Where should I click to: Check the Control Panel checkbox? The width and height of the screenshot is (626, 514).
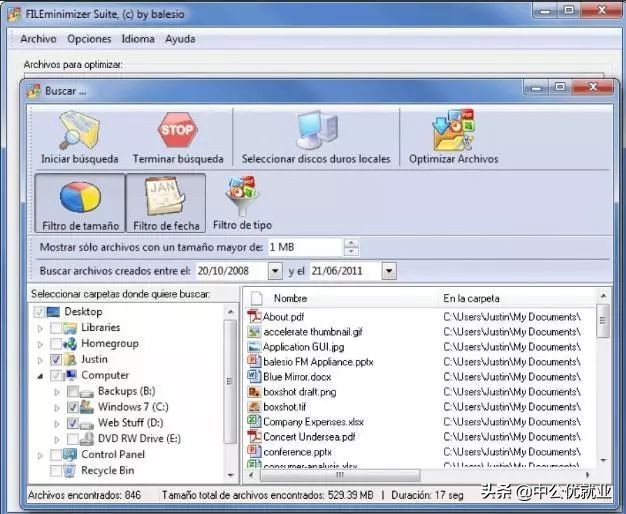(x=56, y=454)
